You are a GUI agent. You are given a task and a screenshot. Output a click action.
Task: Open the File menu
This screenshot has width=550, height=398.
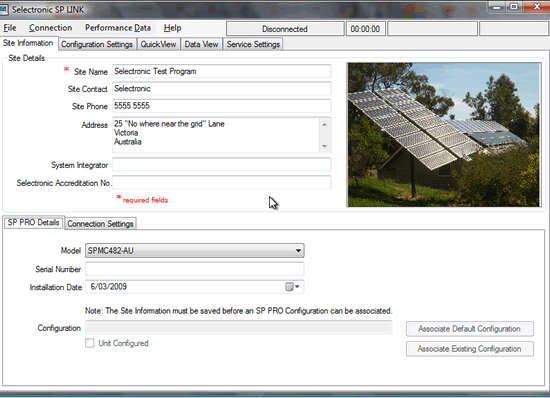(x=10, y=28)
